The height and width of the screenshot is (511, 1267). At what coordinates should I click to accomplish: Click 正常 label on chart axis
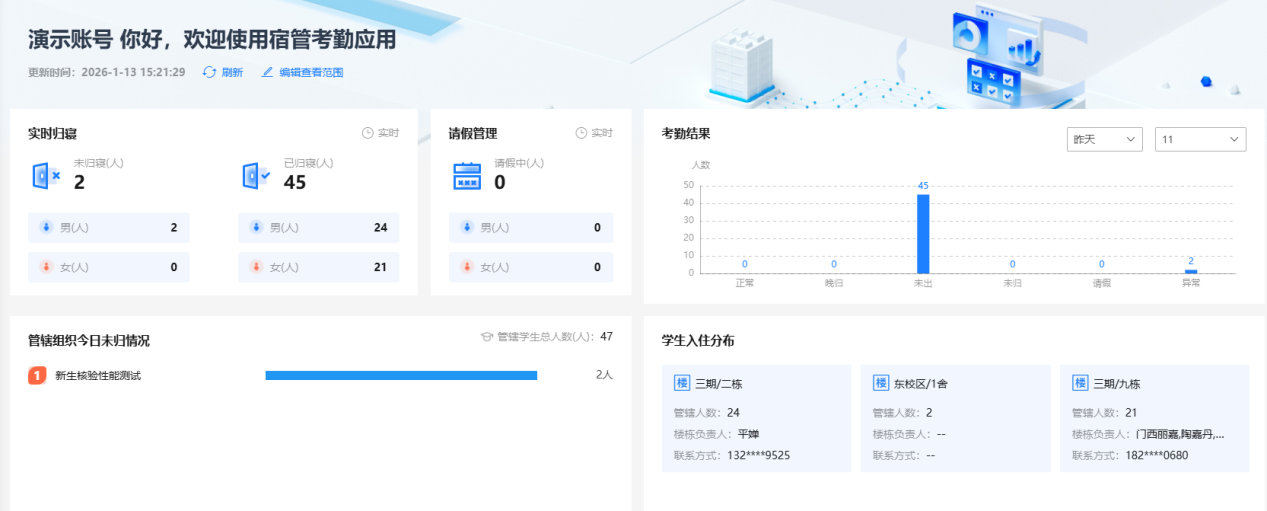tap(745, 283)
